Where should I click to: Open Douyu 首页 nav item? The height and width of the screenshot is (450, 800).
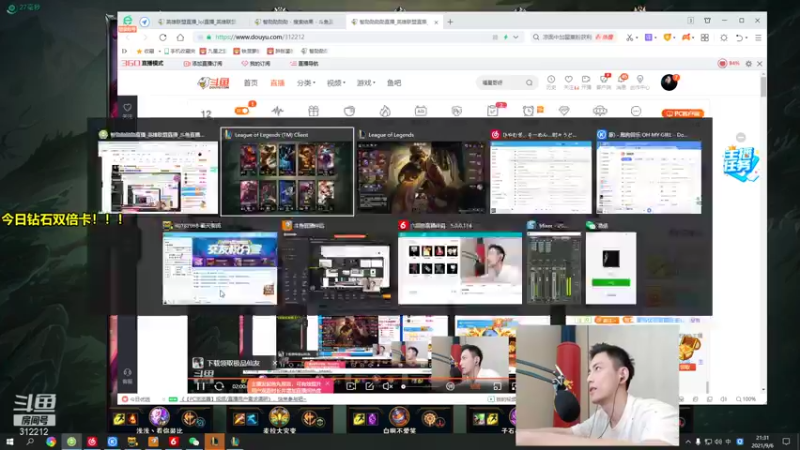tap(251, 83)
